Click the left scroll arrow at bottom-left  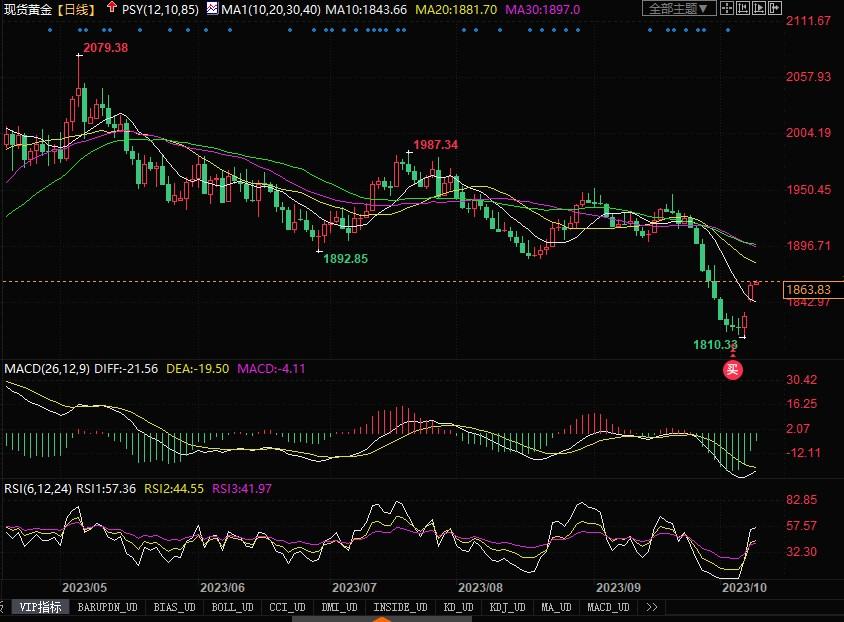(4, 607)
